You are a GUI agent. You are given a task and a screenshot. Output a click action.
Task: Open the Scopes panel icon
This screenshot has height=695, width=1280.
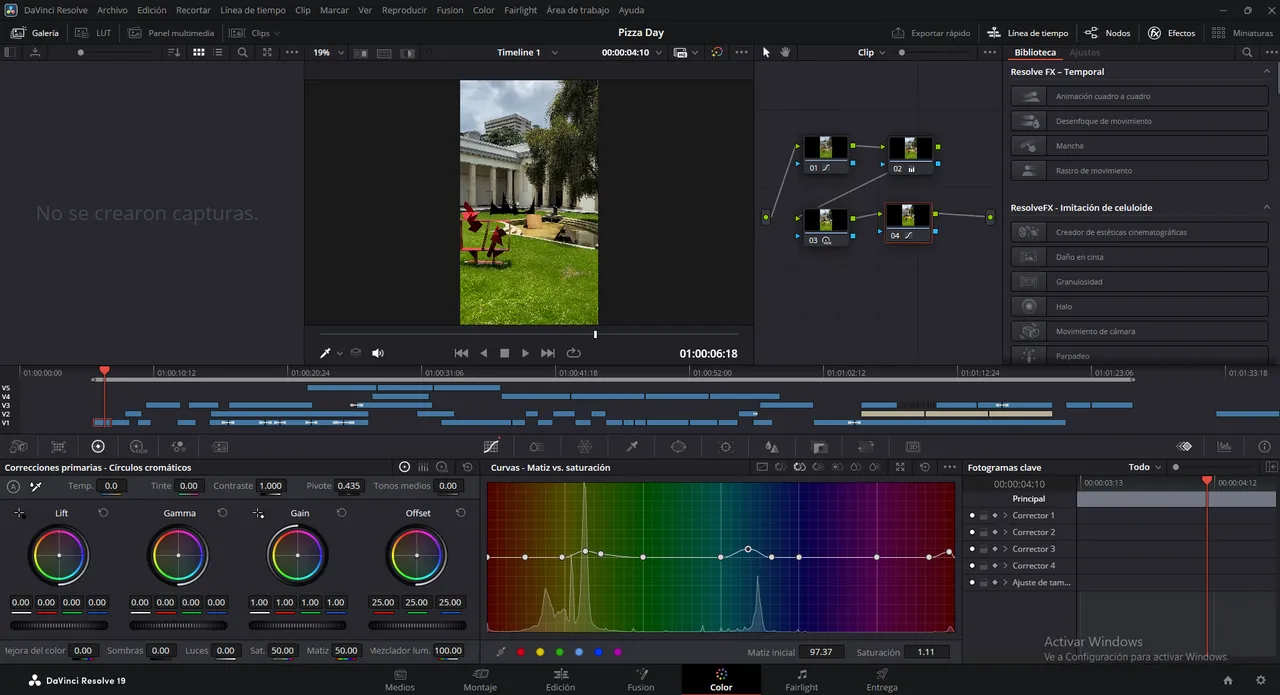1224,447
